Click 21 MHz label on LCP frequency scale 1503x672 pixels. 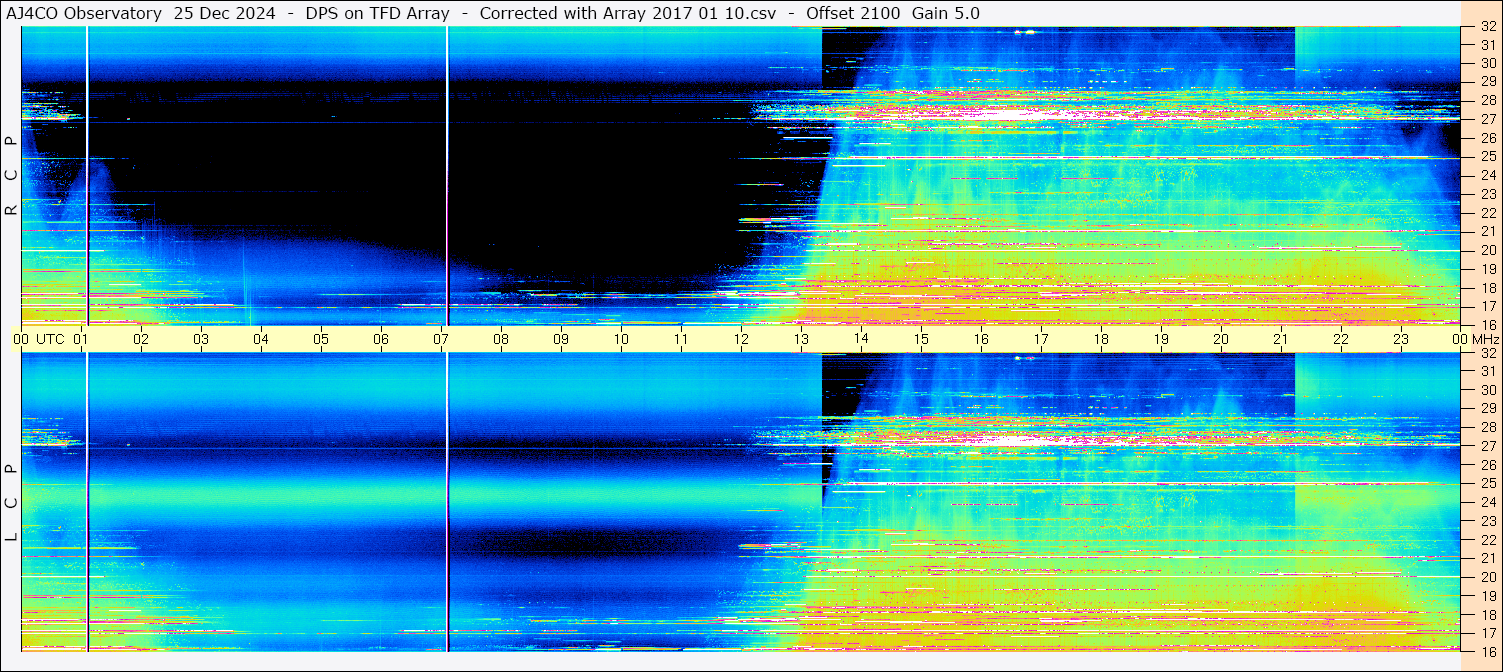1487,558
